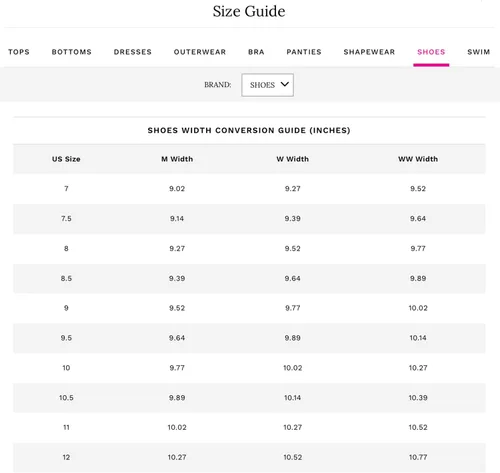
Task: Click the M Width column header
Action: click(x=177, y=159)
